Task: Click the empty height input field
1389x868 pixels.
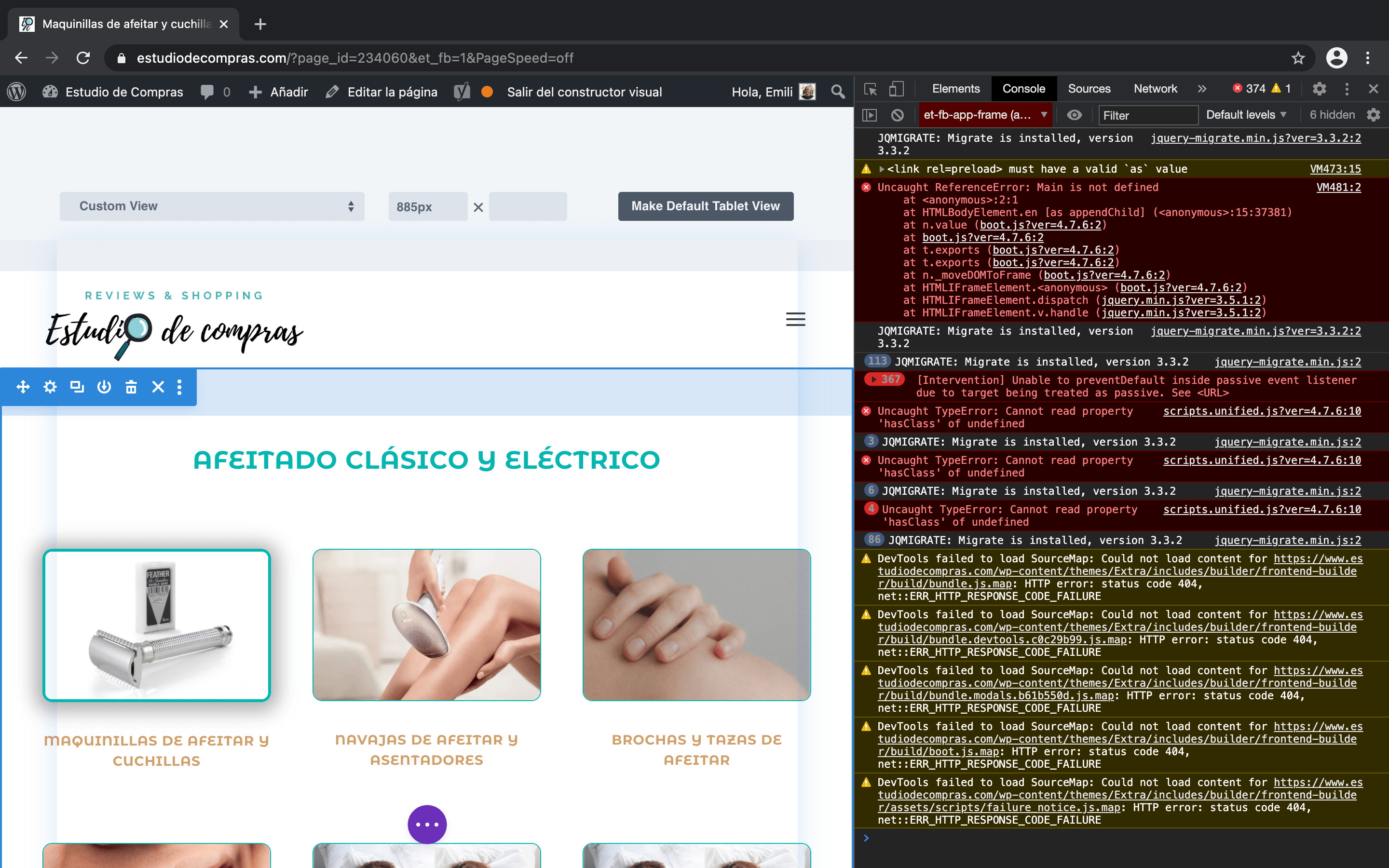Action: [528, 206]
